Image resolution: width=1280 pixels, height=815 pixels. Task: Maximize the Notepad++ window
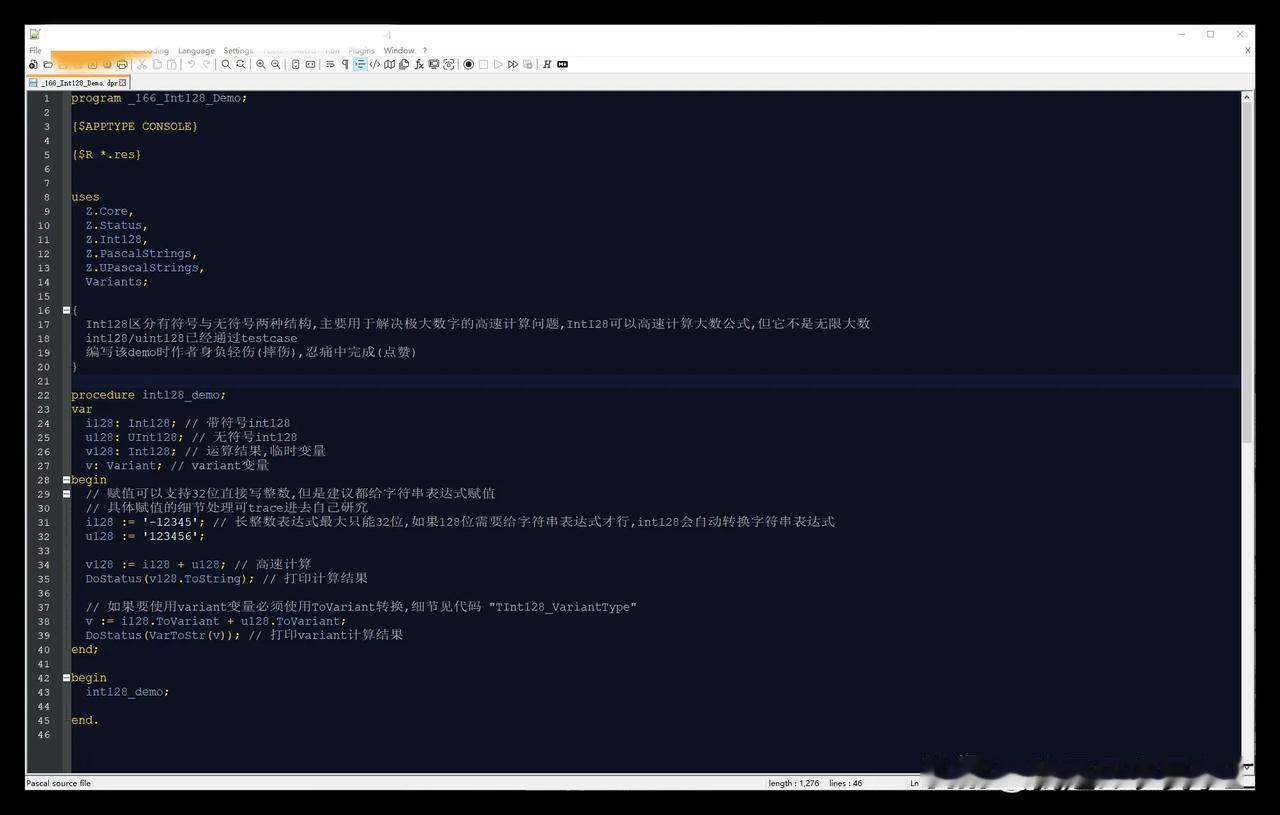[x=1210, y=34]
